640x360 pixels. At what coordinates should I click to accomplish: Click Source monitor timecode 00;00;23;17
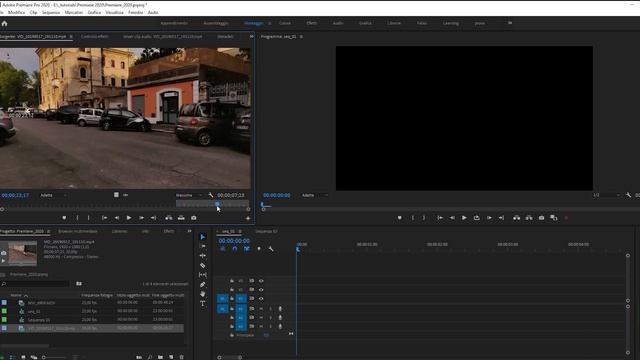pos(15,195)
